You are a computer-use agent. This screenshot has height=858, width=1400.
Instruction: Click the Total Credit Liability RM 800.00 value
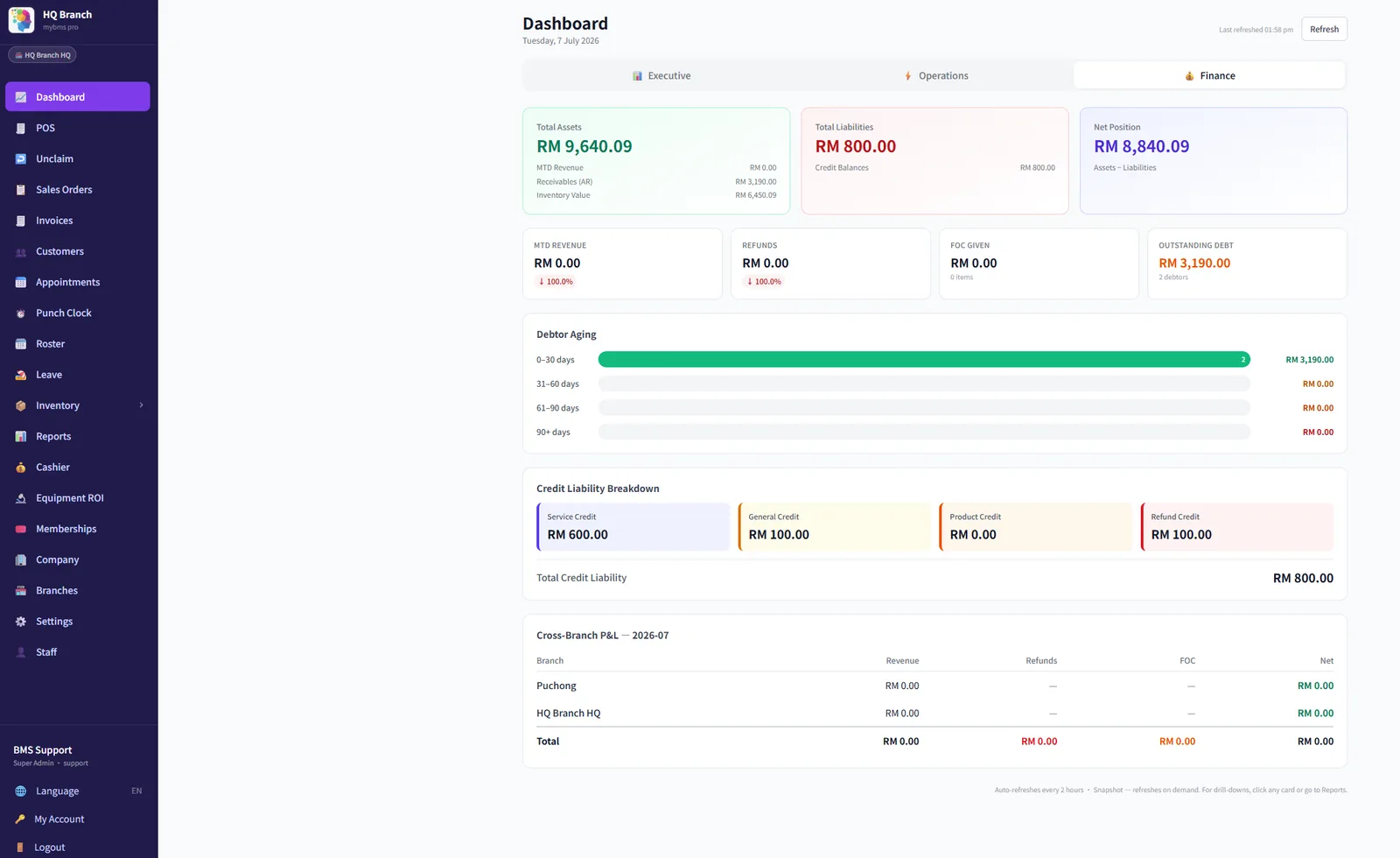point(1303,579)
